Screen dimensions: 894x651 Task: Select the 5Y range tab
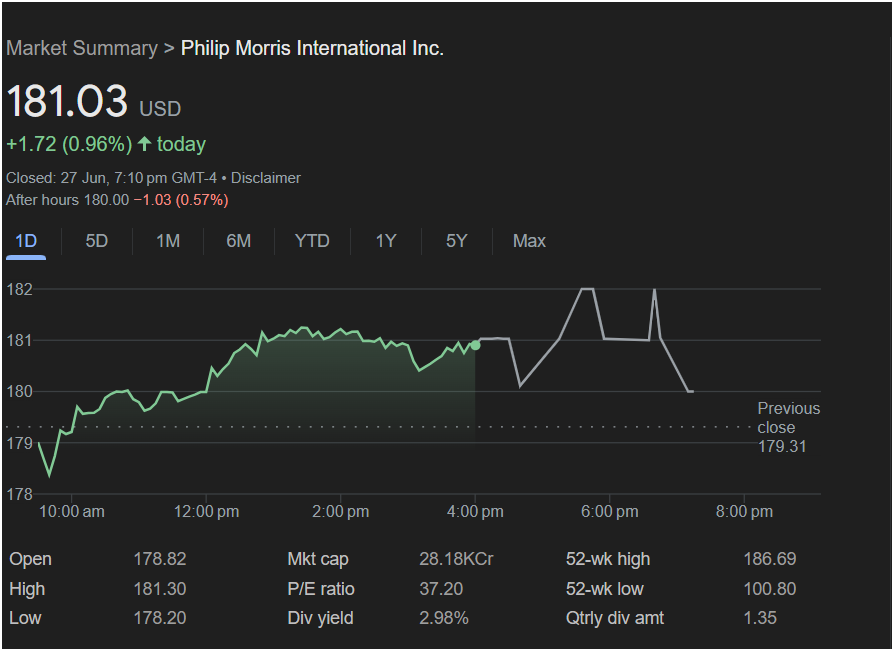(456, 241)
